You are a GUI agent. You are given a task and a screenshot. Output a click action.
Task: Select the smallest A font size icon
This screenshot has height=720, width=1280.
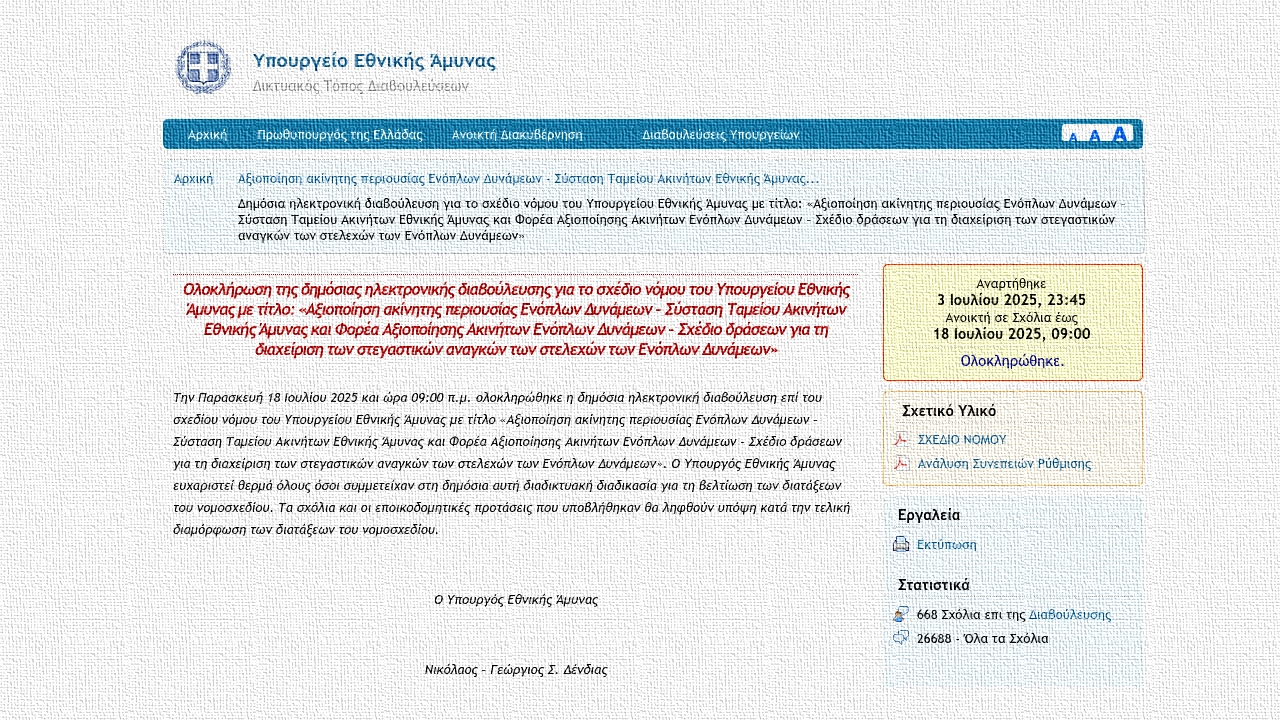[1073, 137]
